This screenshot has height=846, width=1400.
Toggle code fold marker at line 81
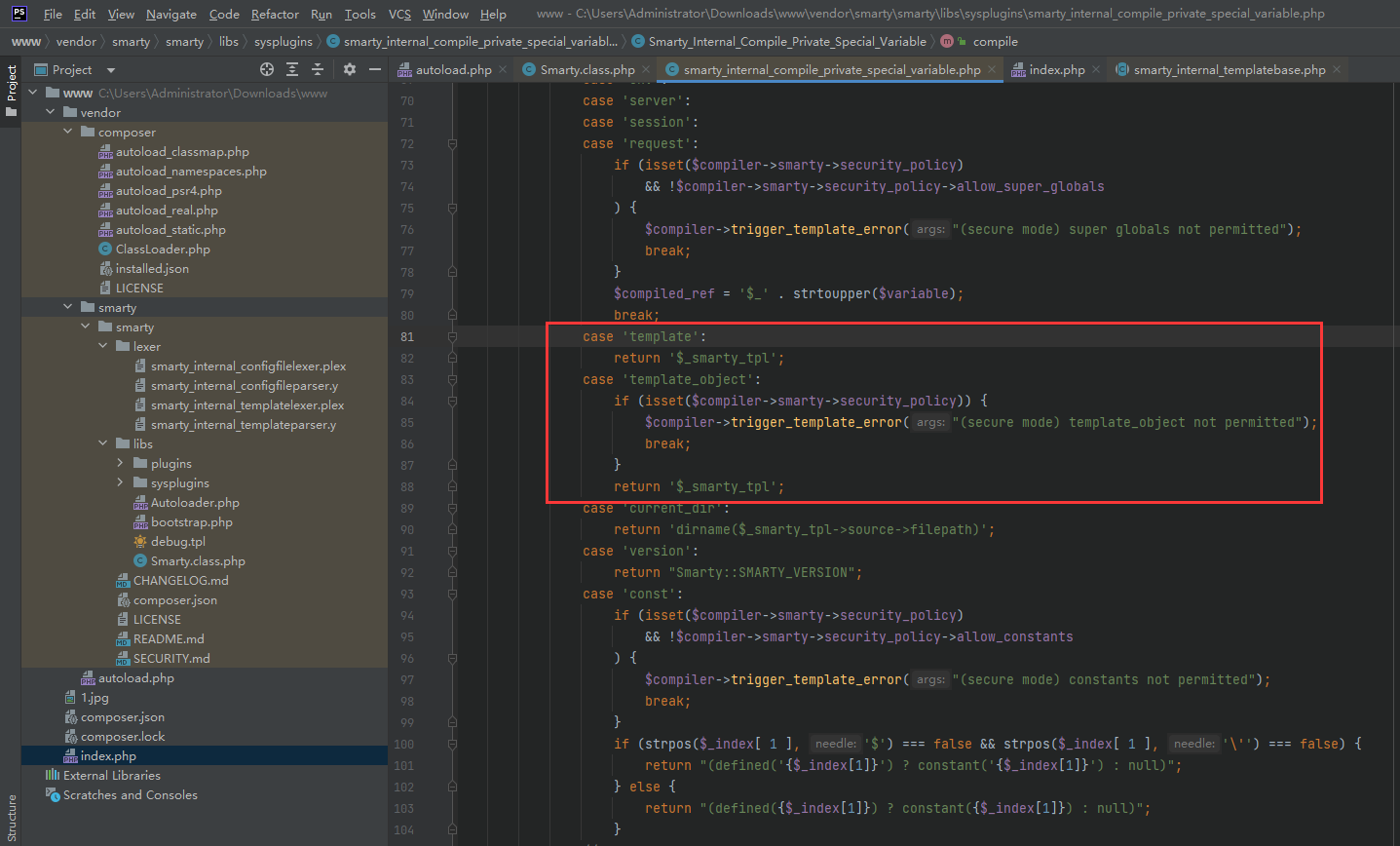452,336
